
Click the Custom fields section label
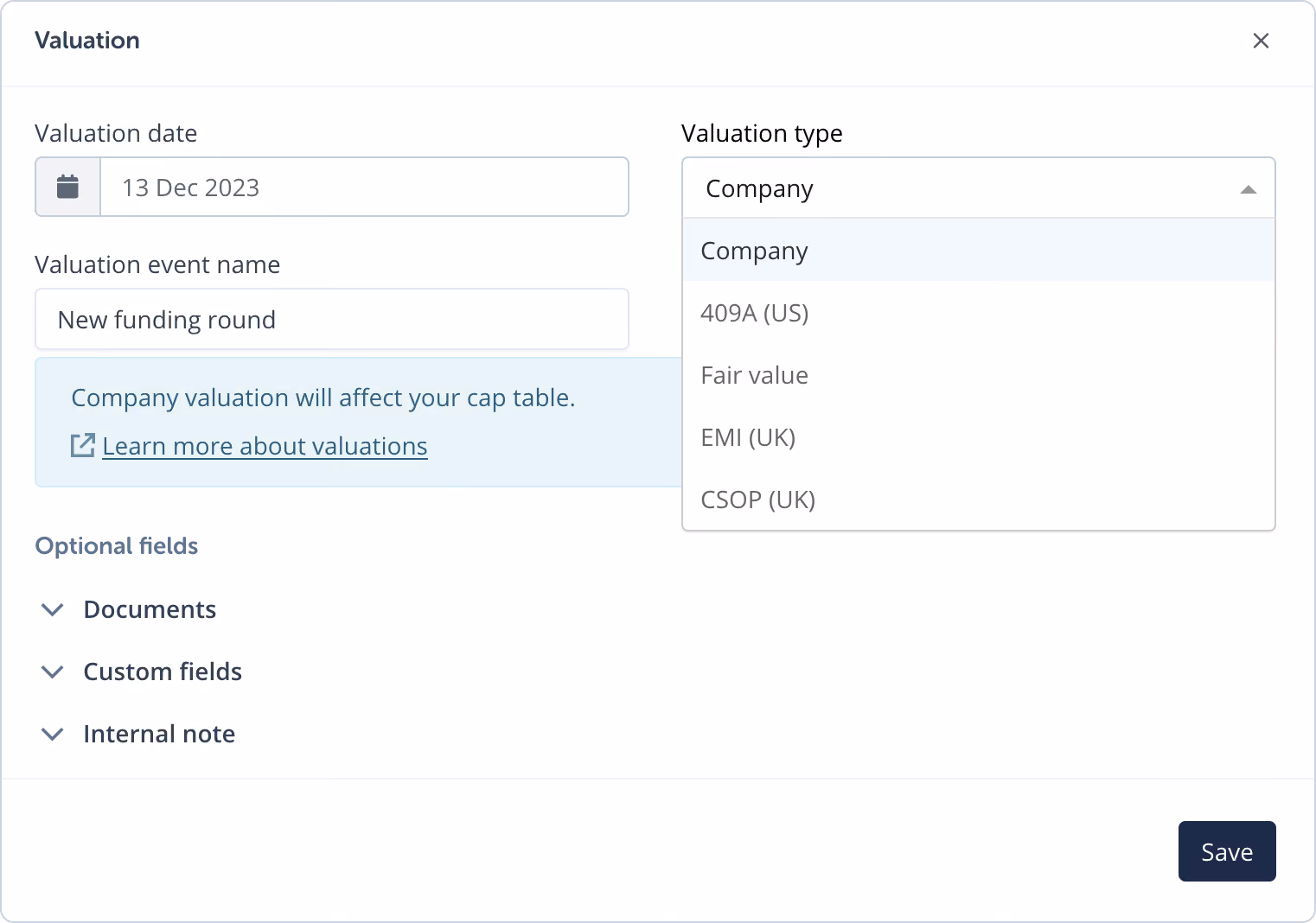point(163,672)
